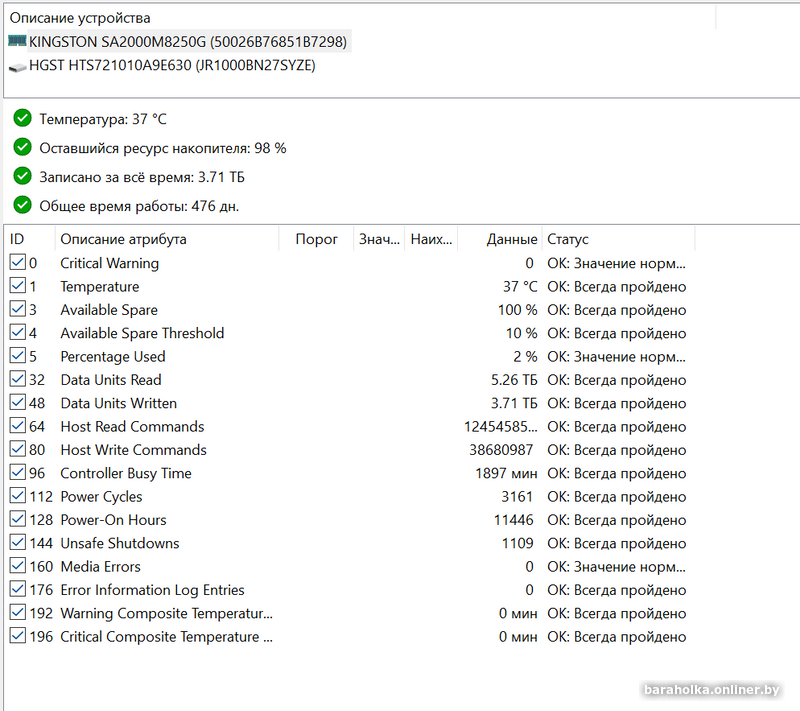Uncheck the Power-On Hours checkbox

point(18,519)
